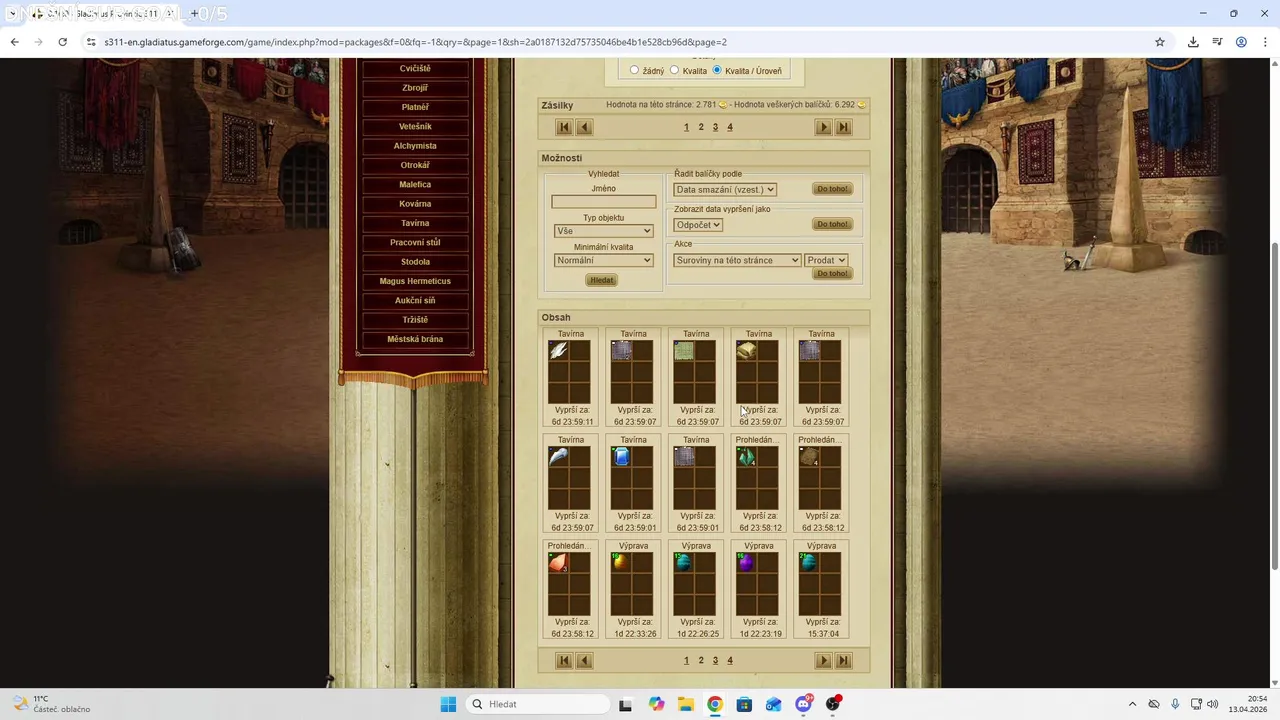
Task: Go to previous page below Obsah grid
Action: point(585,660)
